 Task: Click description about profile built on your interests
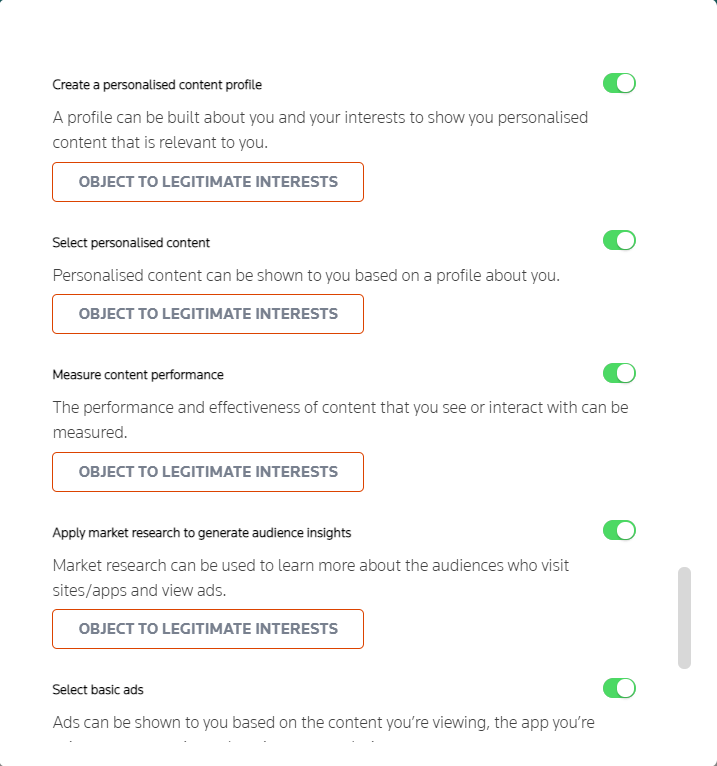(x=320, y=130)
